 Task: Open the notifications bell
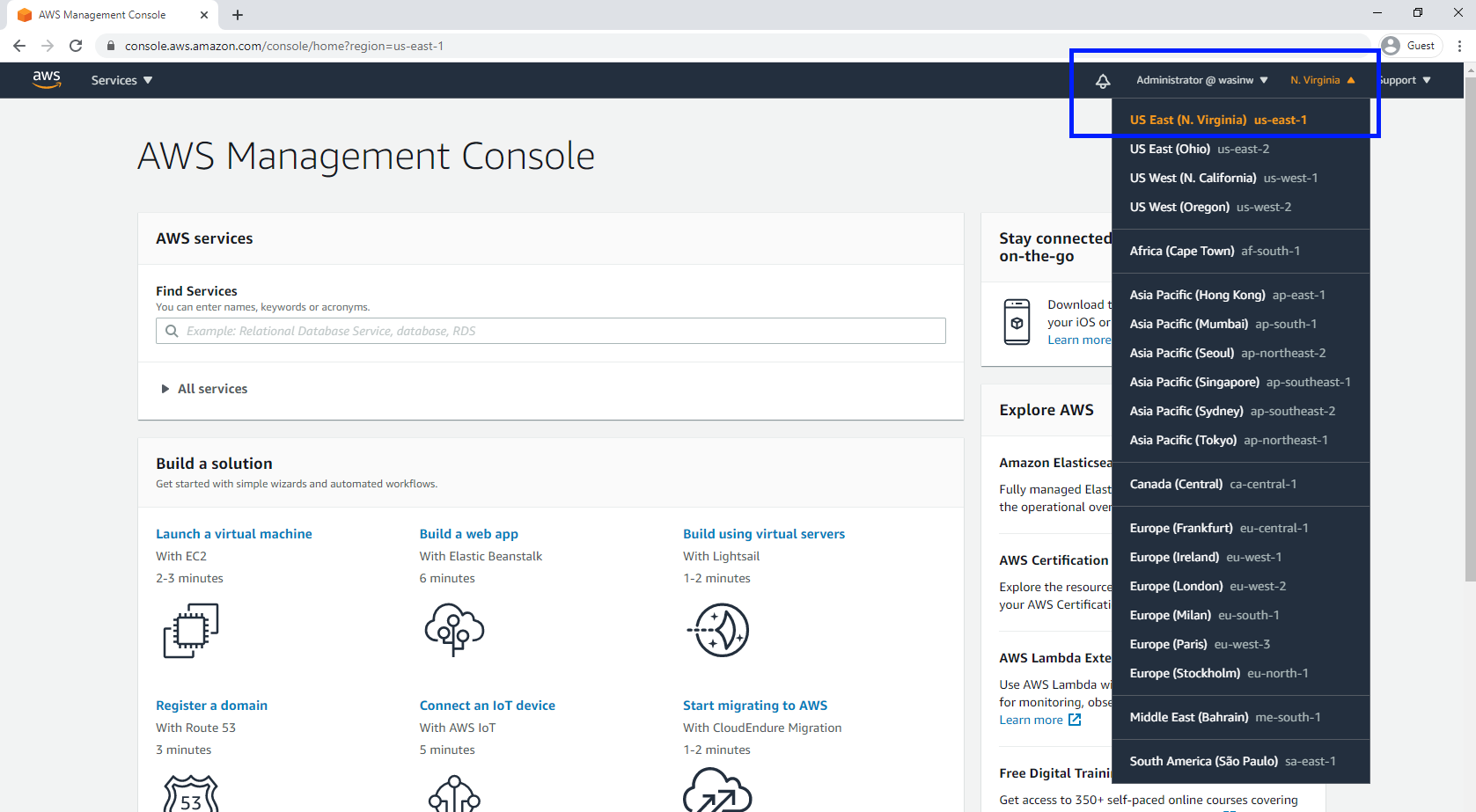coord(1103,80)
